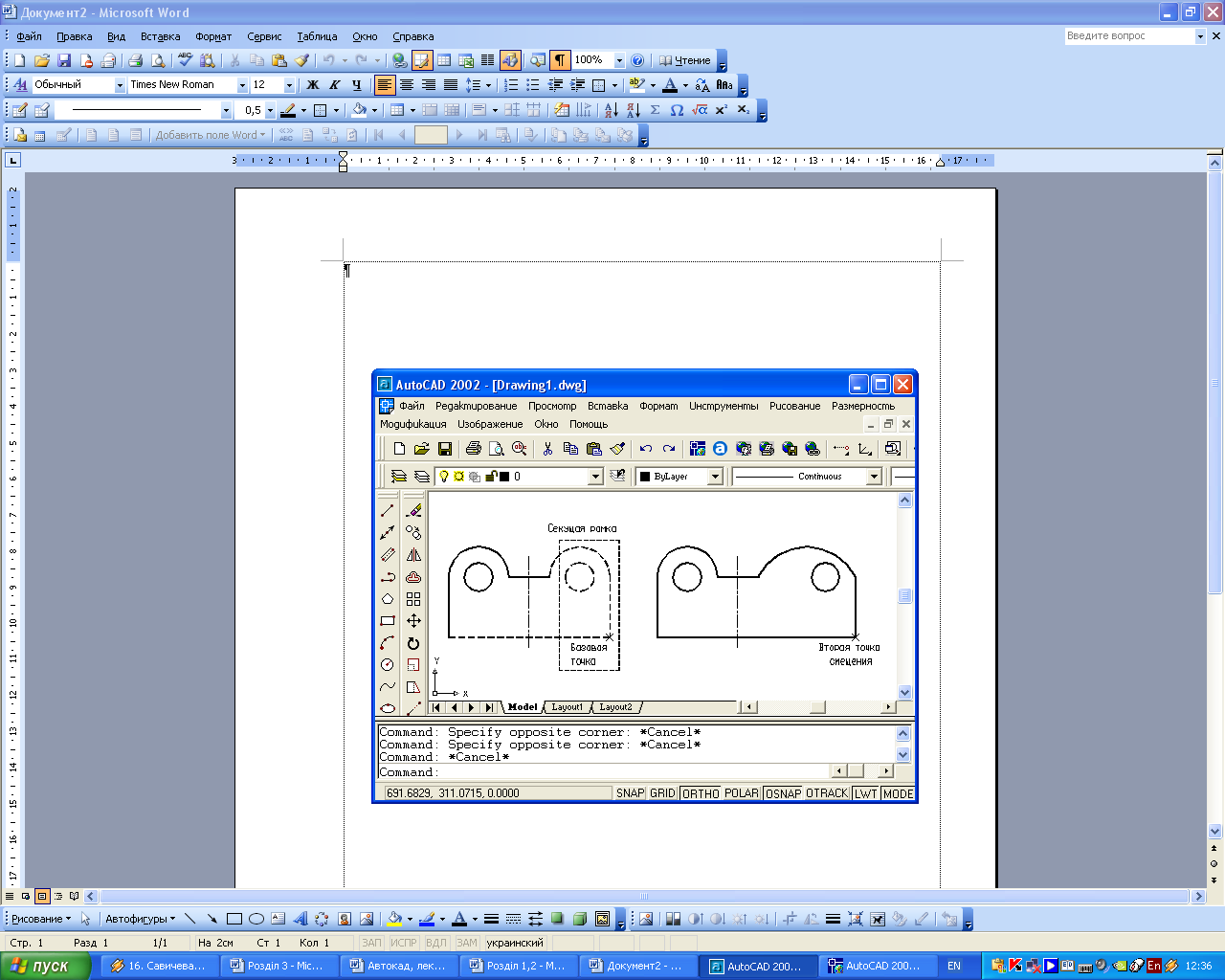This screenshot has height=980, width=1225.
Task: Switch paragraph alignment to centered
Action: pyautogui.click(x=407, y=85)
